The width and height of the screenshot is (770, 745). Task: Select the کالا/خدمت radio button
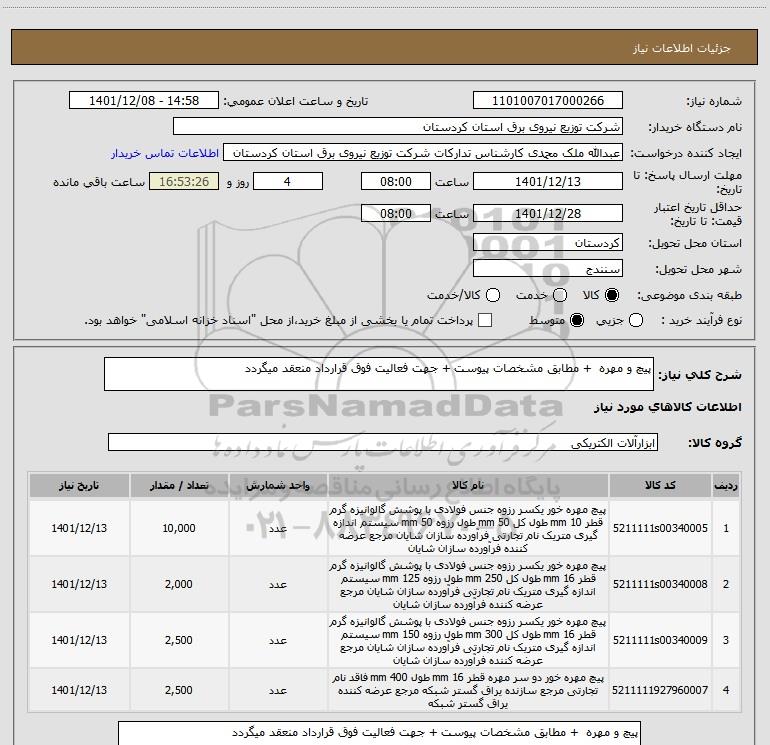pyautogui.click(x=493, y=295)
